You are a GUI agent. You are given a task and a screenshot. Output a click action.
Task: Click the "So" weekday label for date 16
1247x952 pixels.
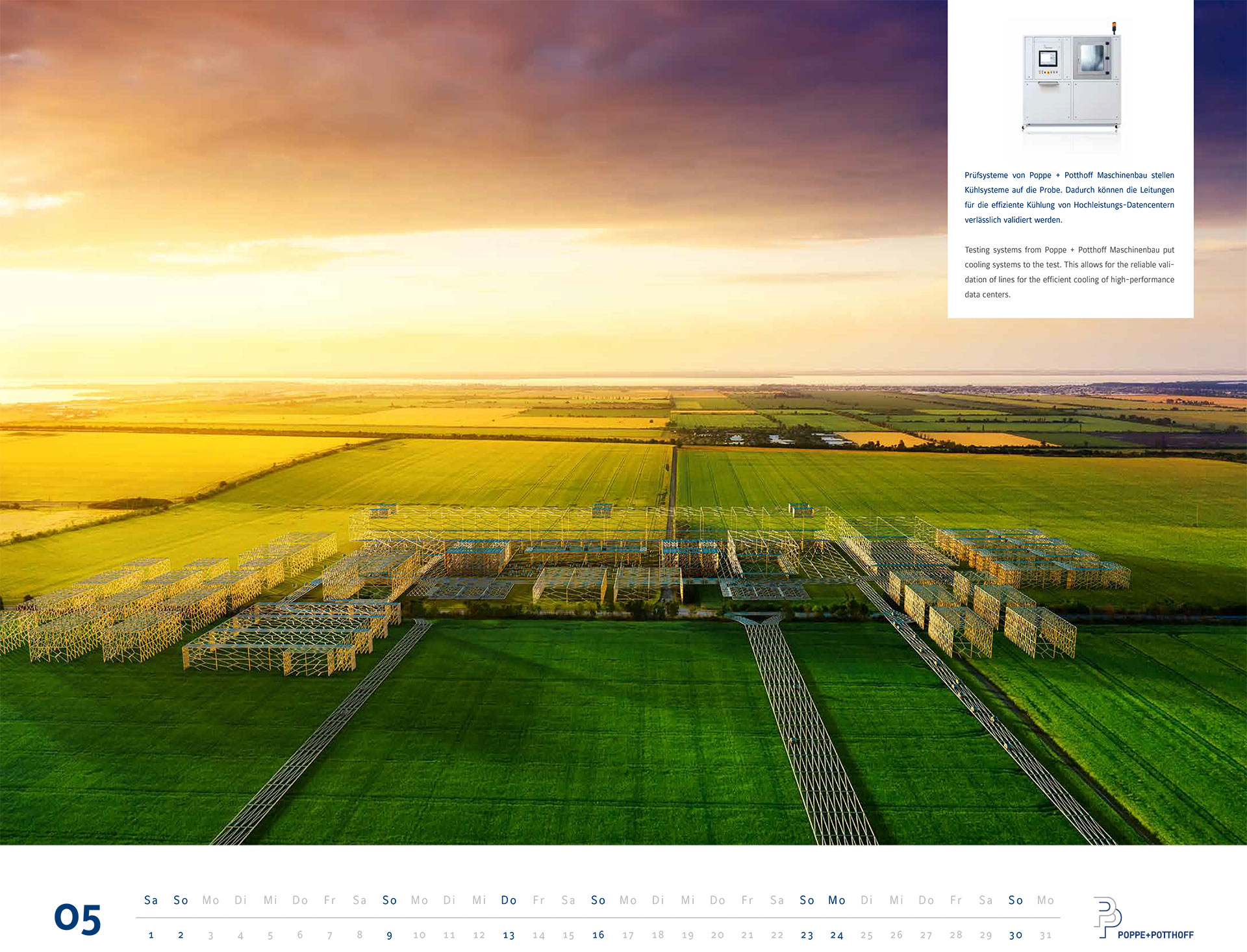(x=599, y=900)
